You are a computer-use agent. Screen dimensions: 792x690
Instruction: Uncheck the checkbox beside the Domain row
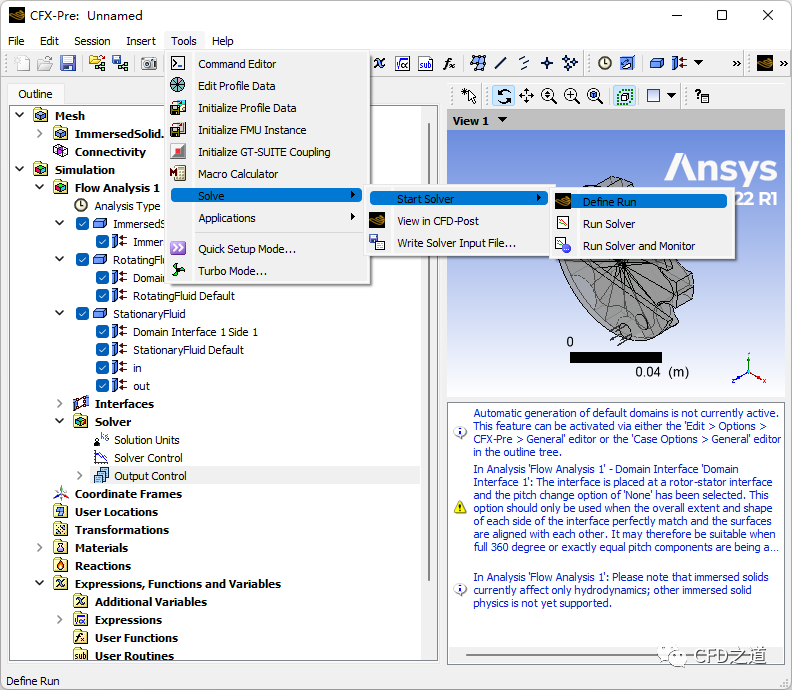(x=103, y=278)
